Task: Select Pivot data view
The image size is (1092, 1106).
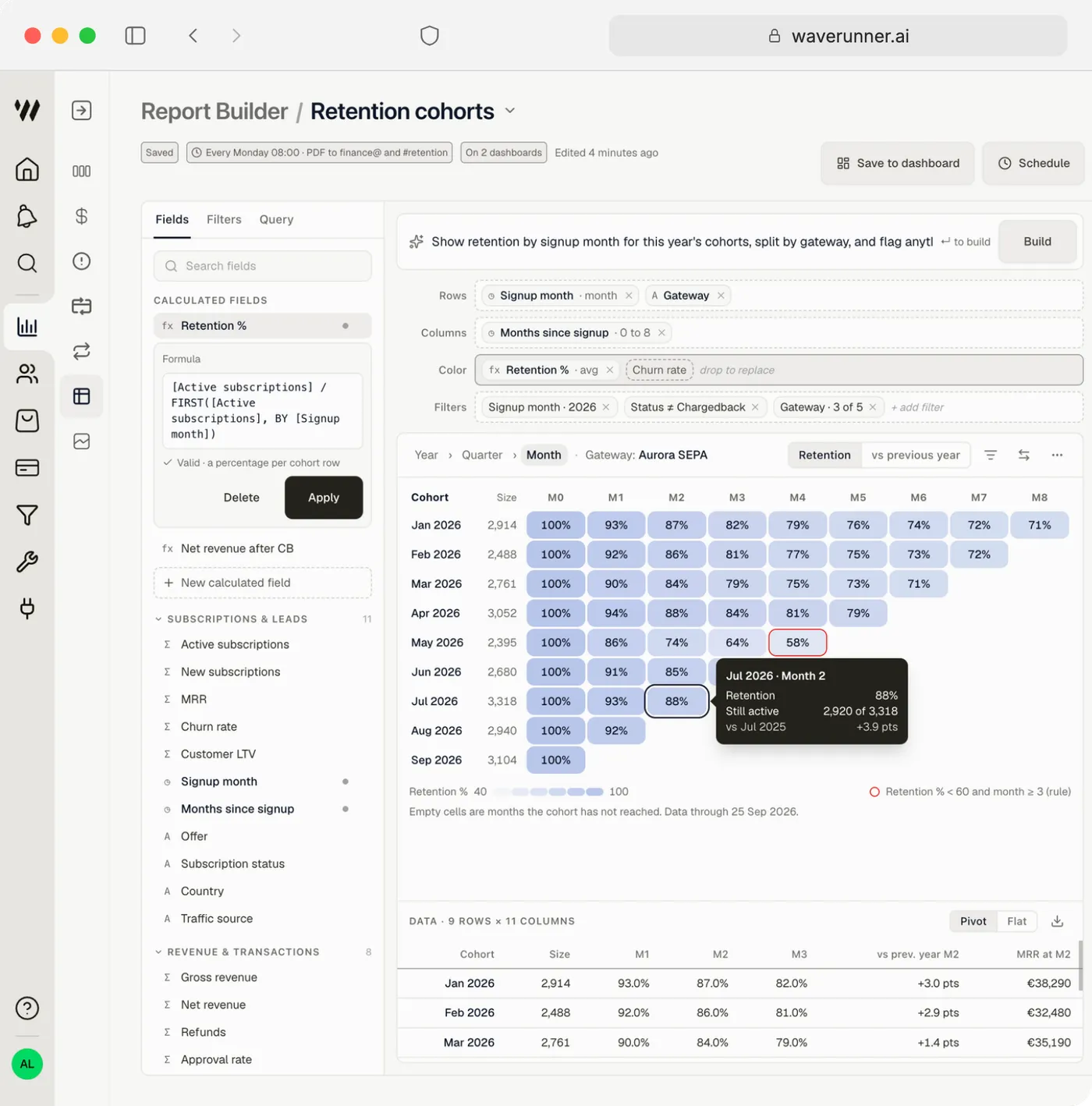Action: [973, 921]
